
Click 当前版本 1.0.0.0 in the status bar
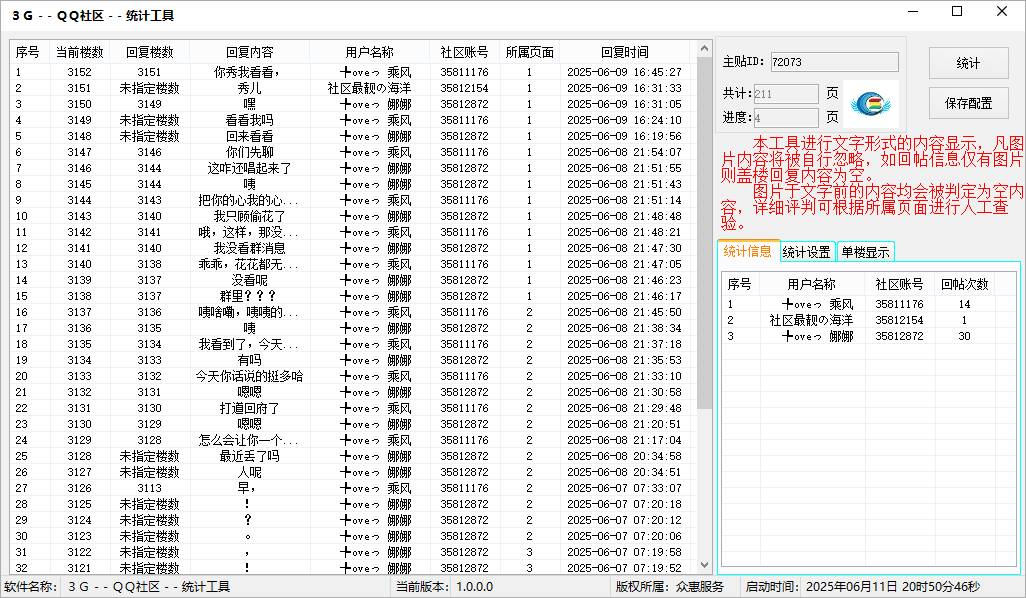(444, 587)
